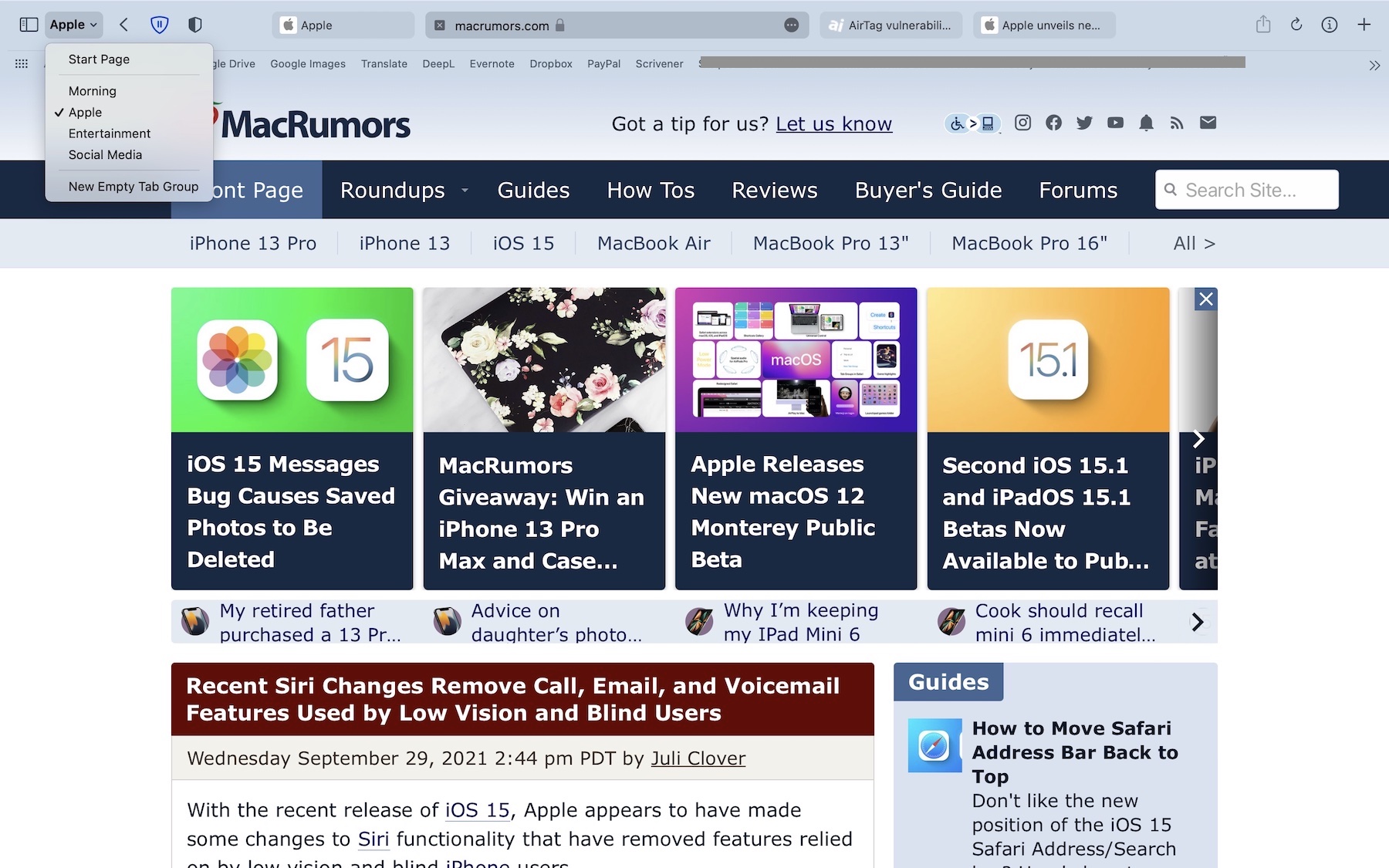This screenshot has width=1389, height=868.
Task: Open the Privacy Report half-shield icon
Action: (195, 25)
